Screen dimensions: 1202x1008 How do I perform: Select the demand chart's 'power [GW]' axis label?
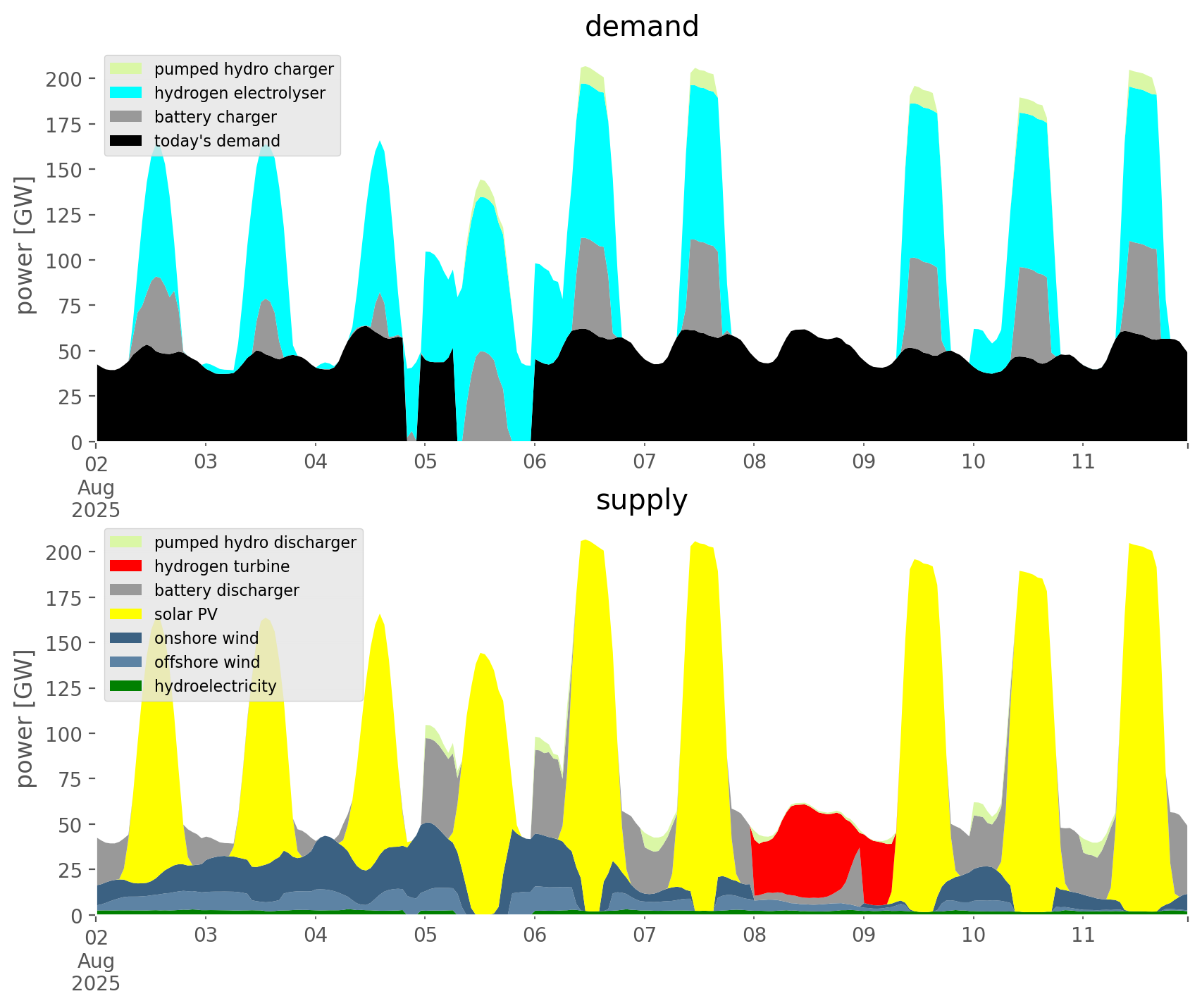[25, 245]
